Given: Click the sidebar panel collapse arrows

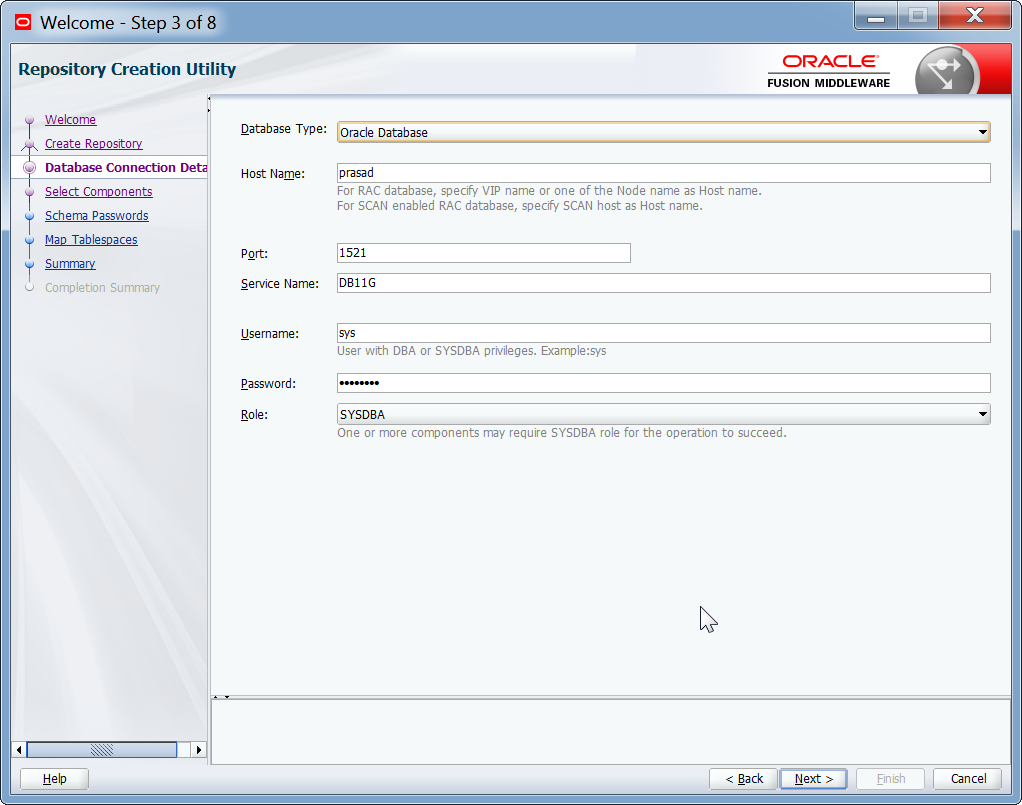Looking at the screenshot, I should point(209,104).
